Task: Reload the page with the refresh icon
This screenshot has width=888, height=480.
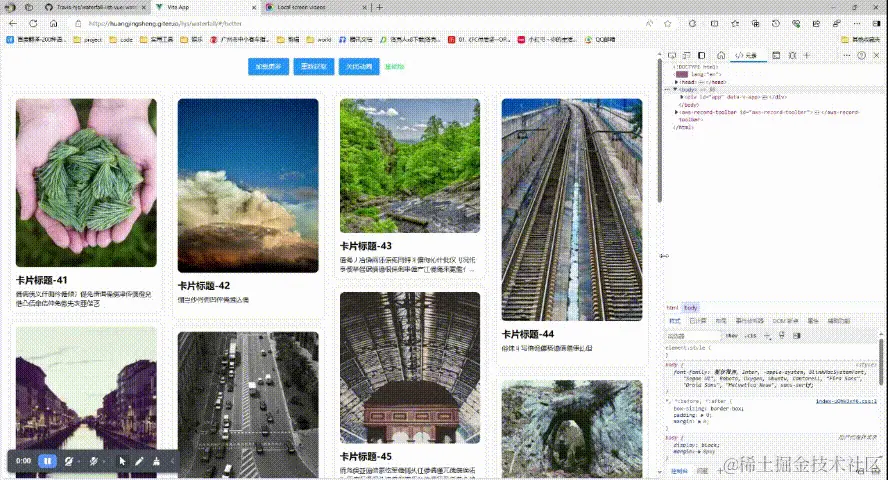Action: click(x=33, y=24)
